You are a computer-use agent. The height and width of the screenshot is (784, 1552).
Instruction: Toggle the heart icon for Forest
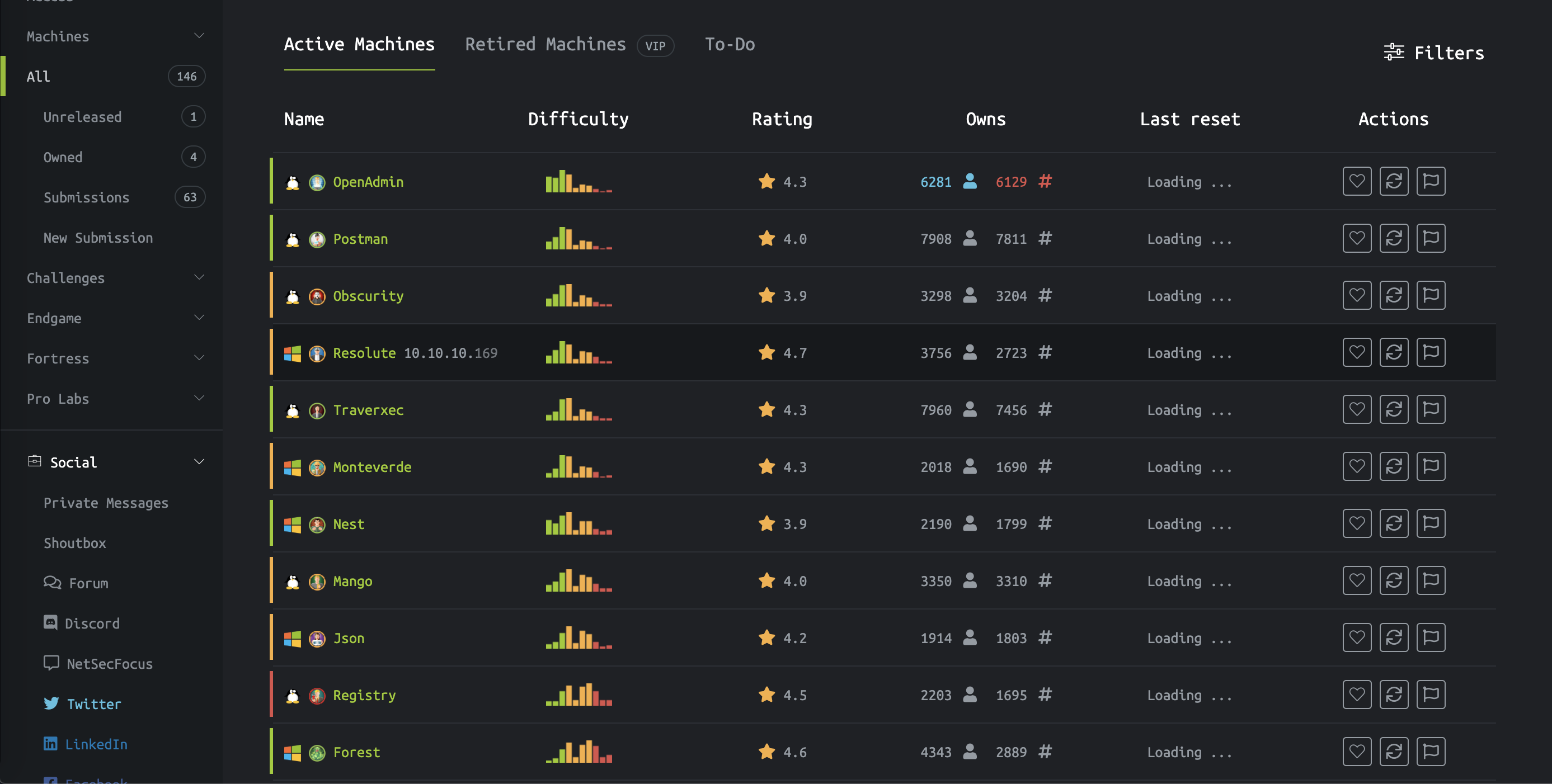1356,752
